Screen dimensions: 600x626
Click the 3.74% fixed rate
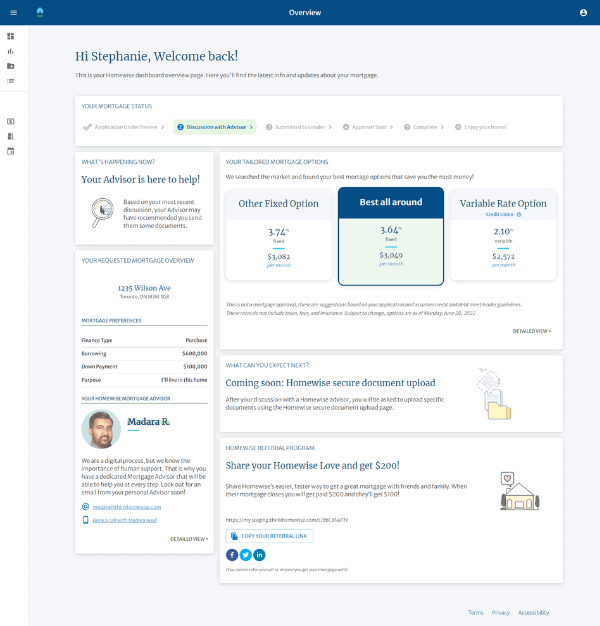[278, 232]
